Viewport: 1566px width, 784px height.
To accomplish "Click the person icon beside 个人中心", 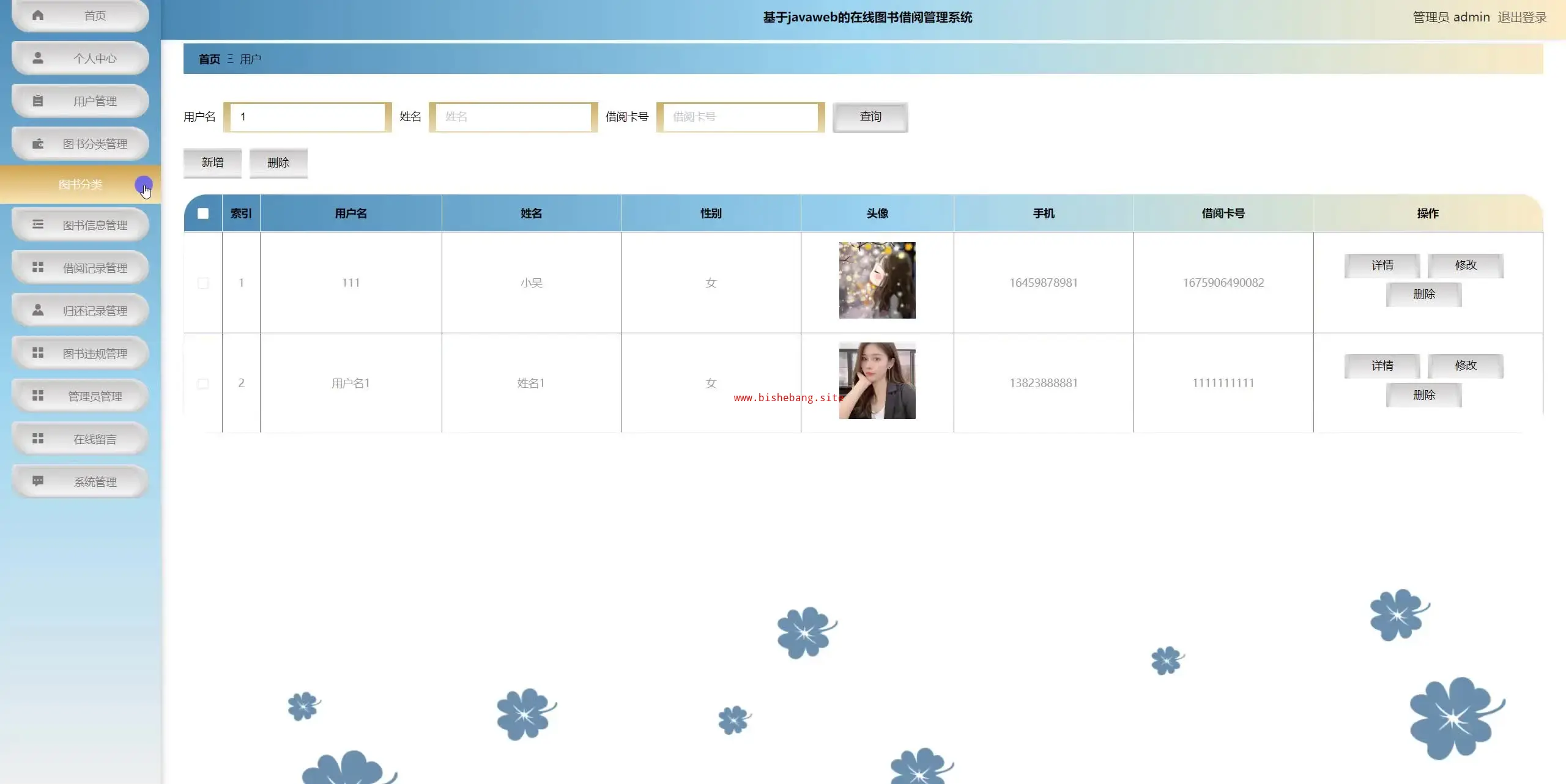I will pos(38,58).
